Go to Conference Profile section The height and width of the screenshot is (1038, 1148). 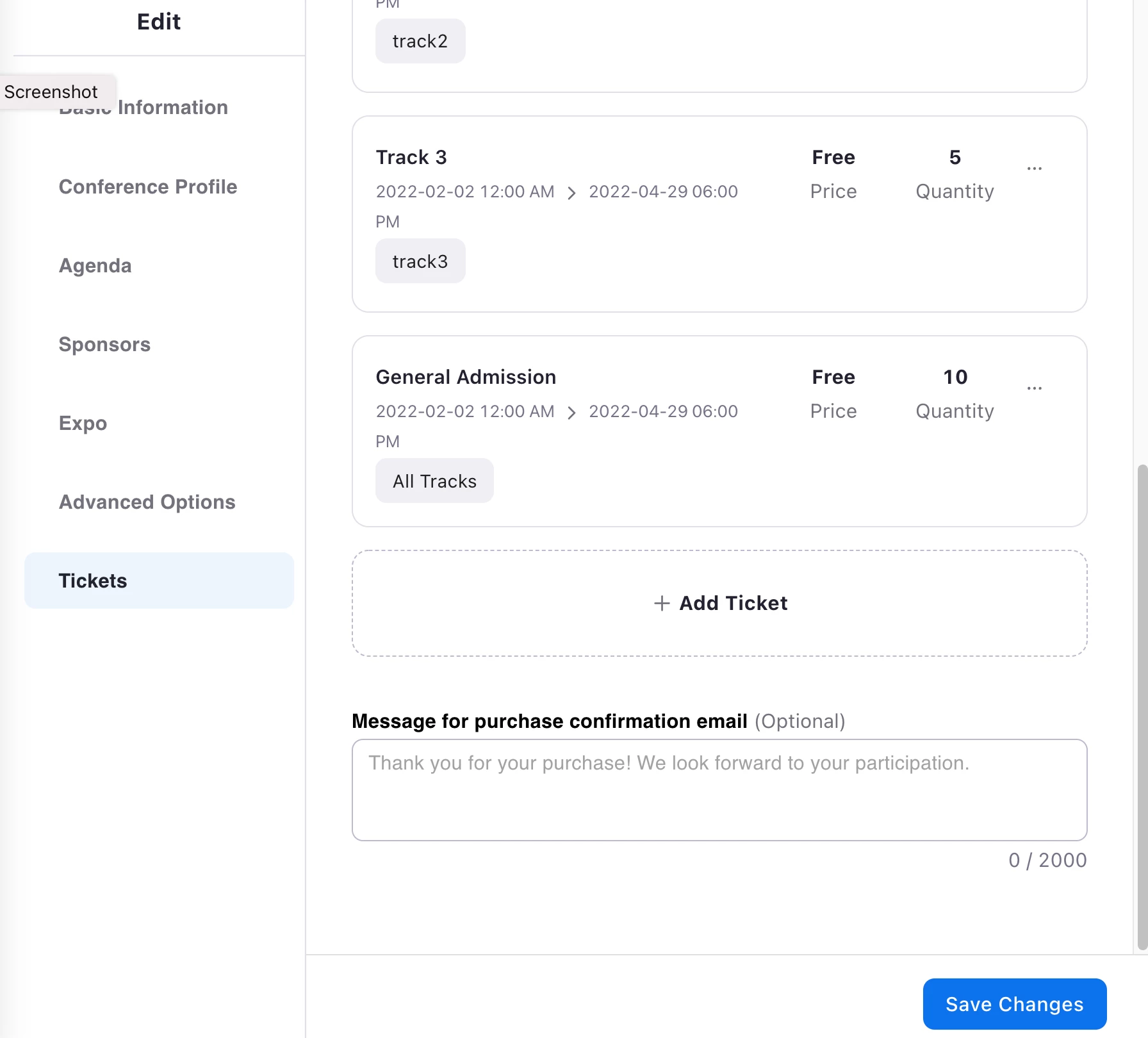(x=148, y=186)
